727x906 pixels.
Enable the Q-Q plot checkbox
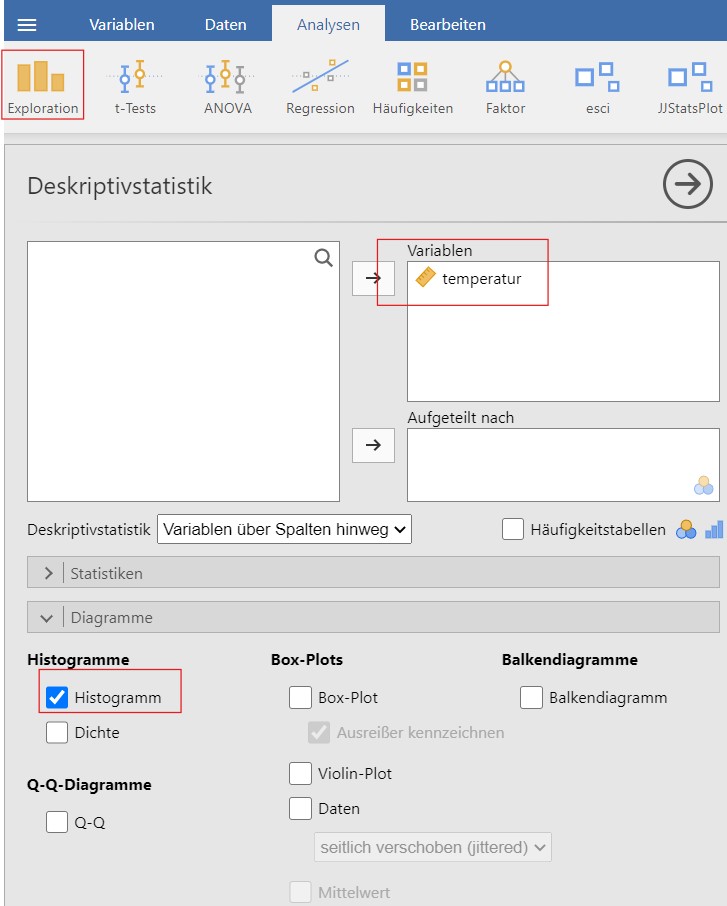point(57,822)
